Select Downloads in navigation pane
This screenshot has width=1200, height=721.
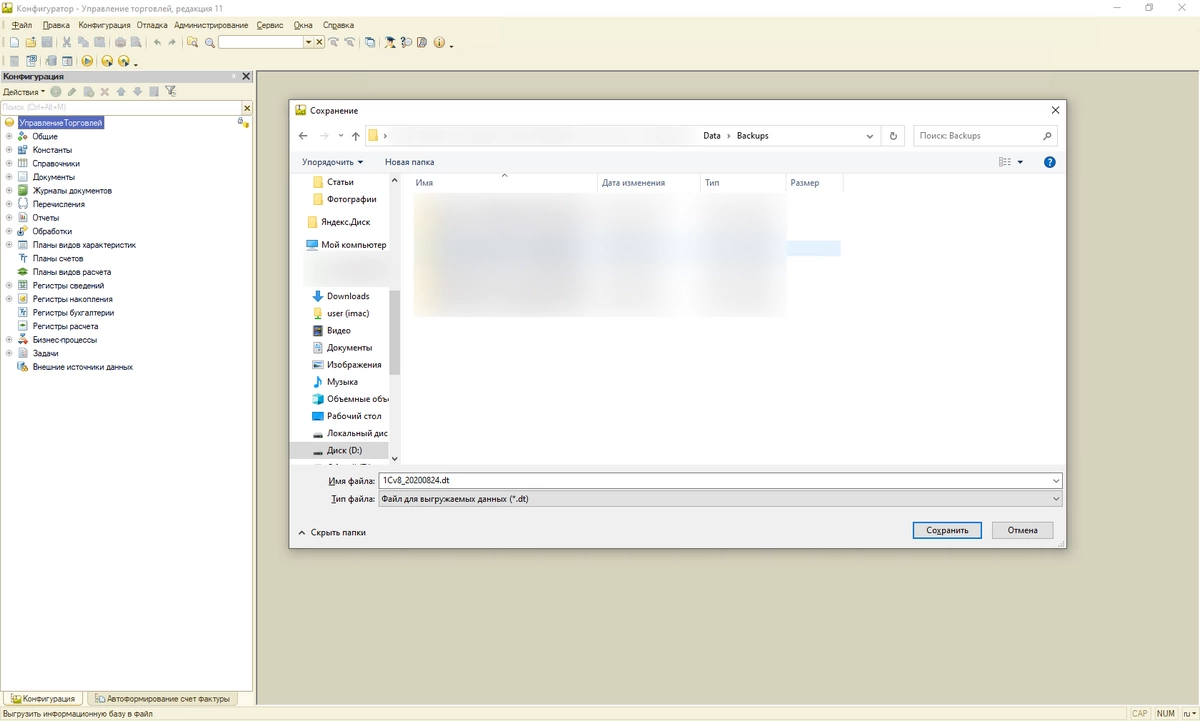click(x=348, y=296)
